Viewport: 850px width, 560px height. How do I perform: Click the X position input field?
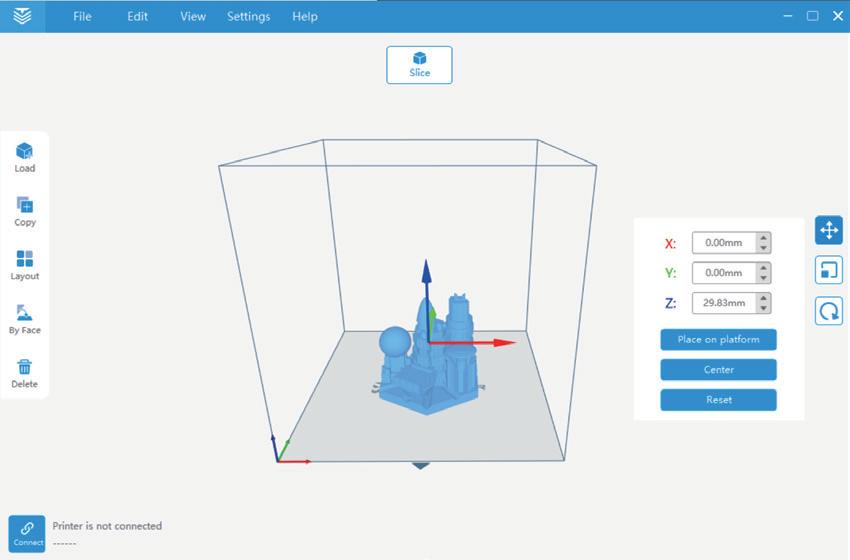(x=724, y=243)
